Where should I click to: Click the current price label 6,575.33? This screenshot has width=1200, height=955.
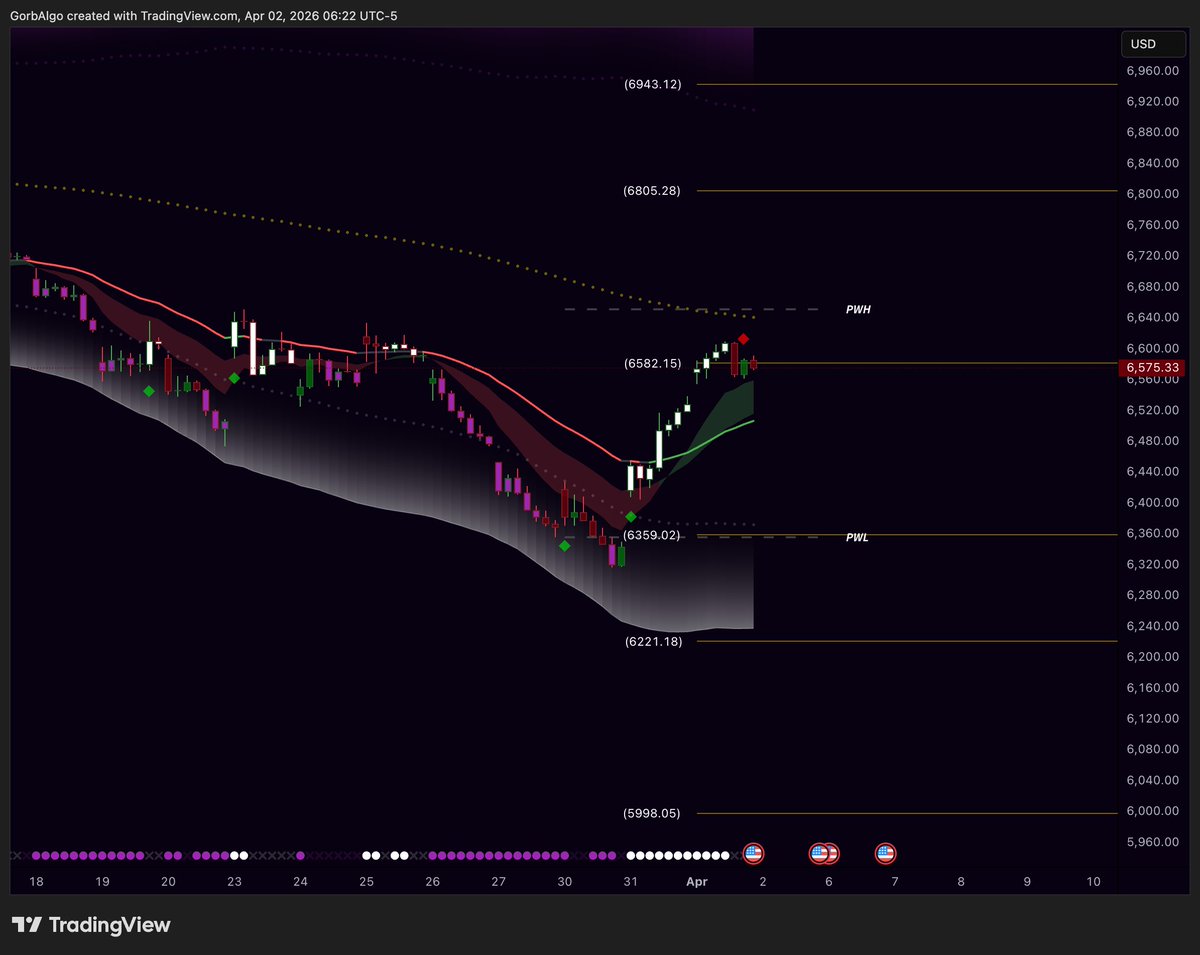(x=1153, y=368)
